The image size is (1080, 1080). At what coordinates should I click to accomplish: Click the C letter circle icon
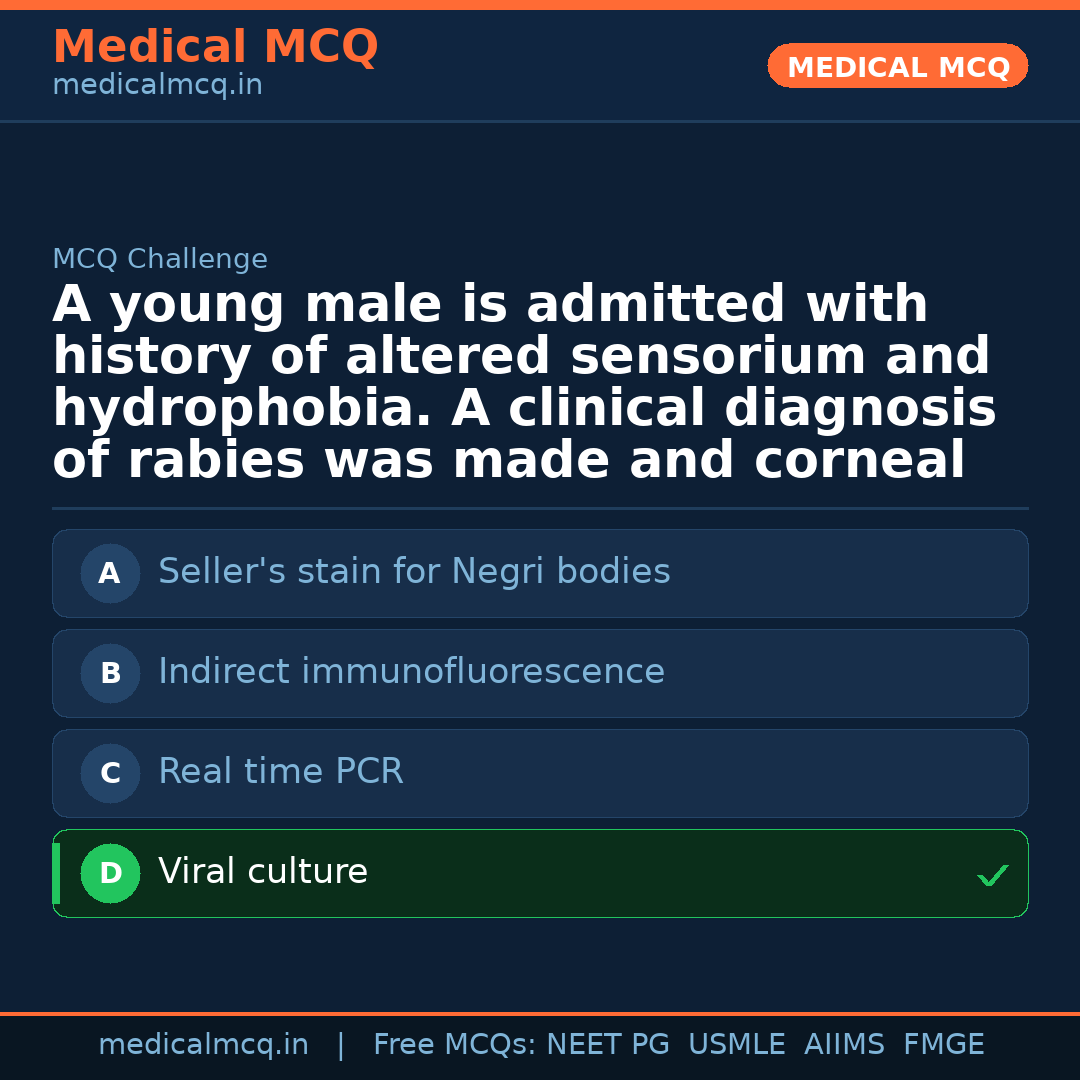coord(110,774)
